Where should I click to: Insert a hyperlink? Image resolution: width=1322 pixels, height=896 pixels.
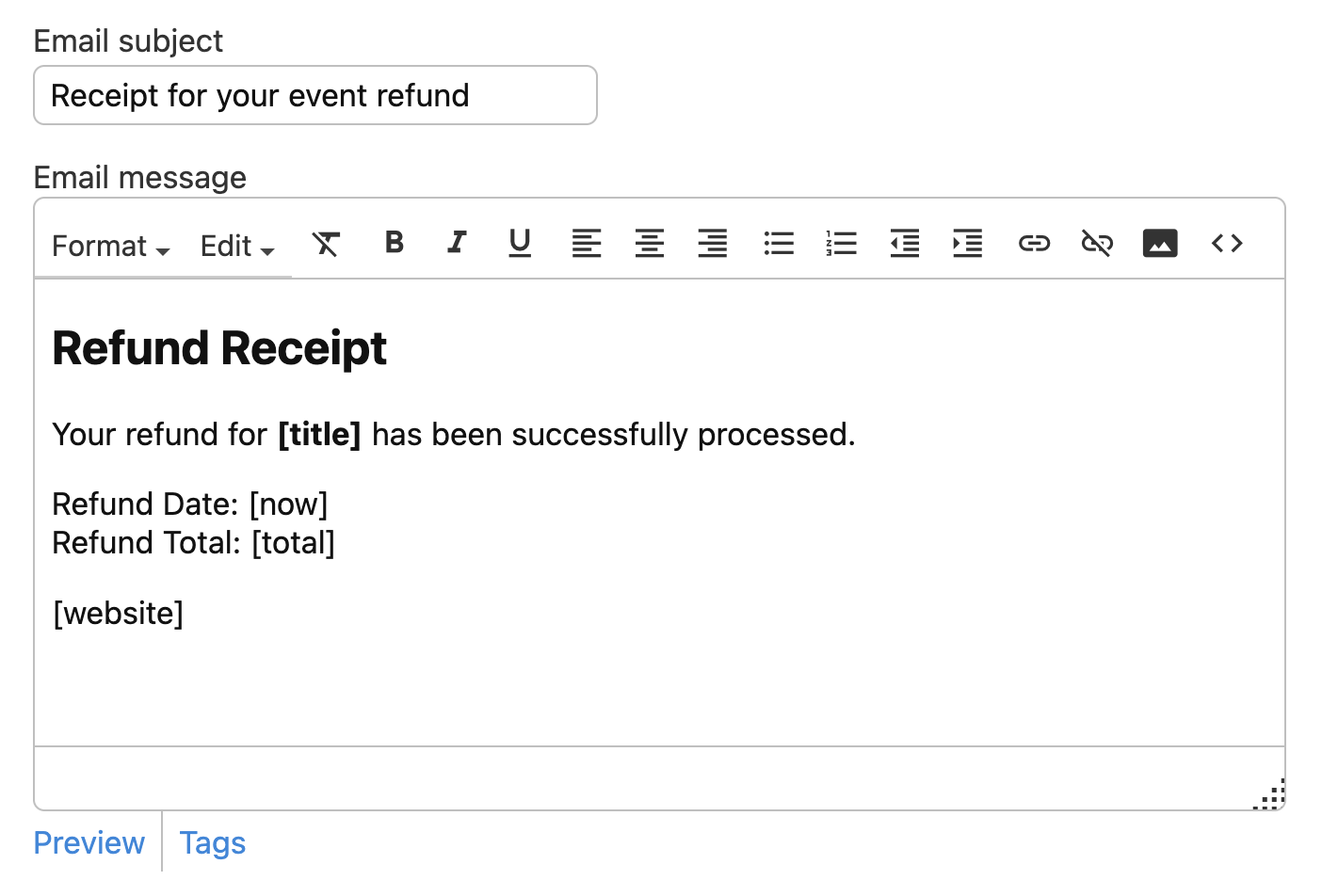tap(1034, 244)
